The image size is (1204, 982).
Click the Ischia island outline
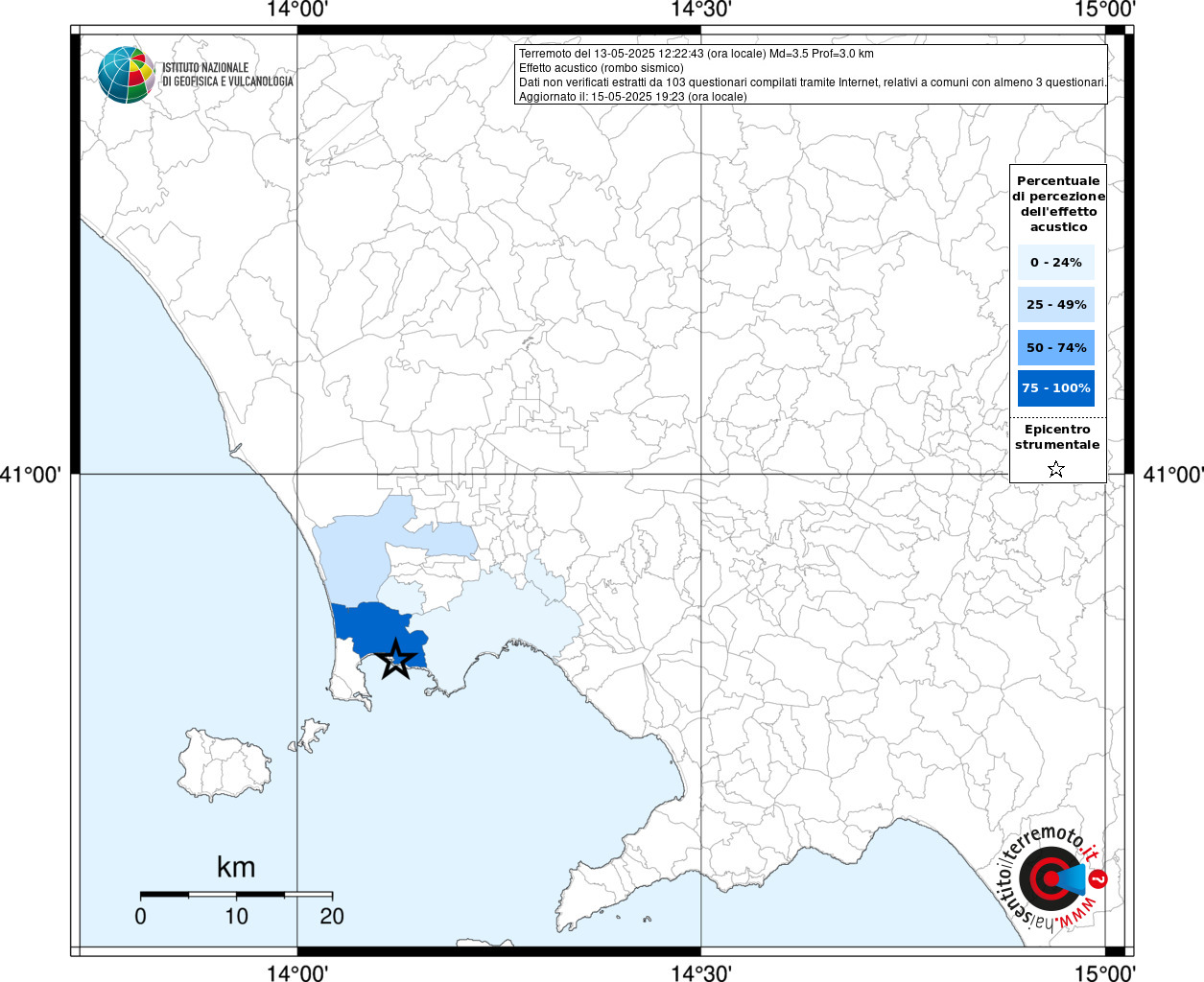tap(223, 764)
